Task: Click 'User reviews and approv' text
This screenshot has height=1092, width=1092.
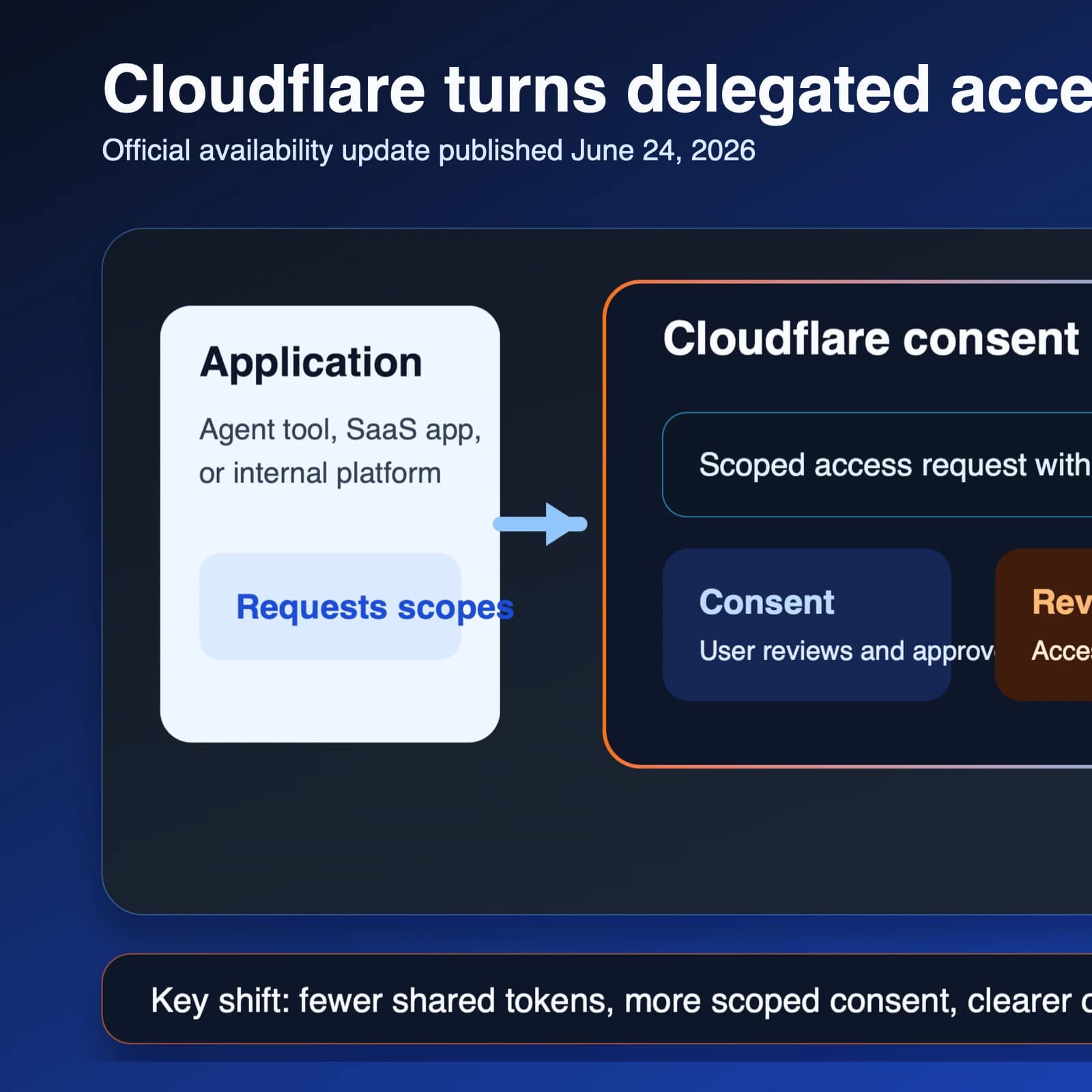Action: 847,650
